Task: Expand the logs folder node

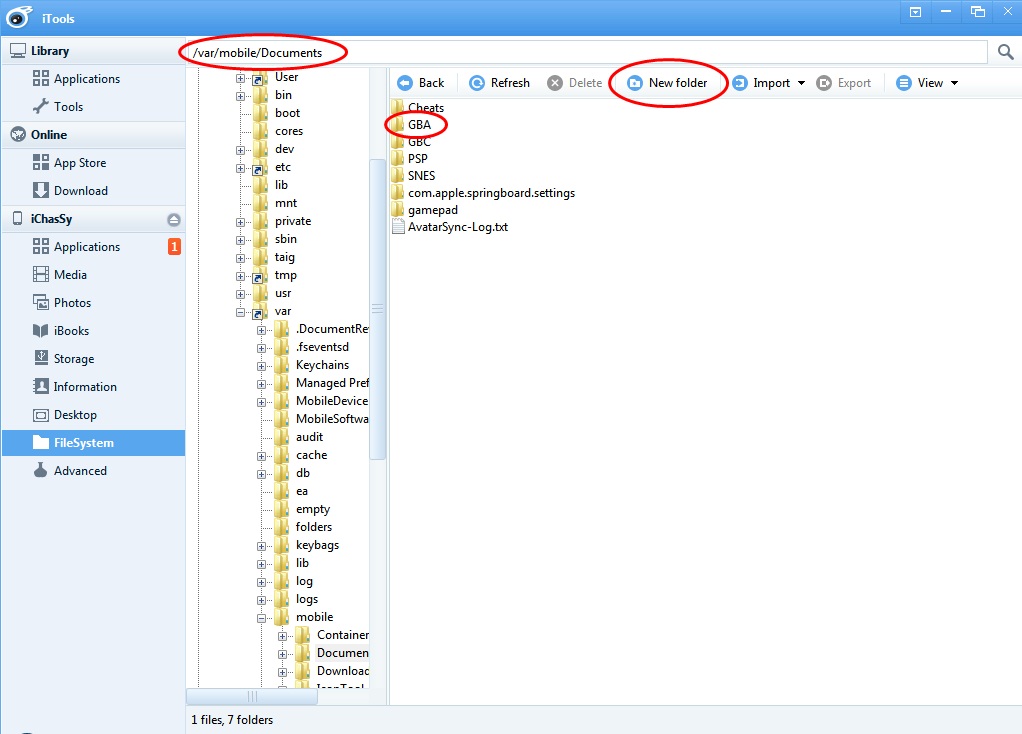Action: tap(261, 600)
